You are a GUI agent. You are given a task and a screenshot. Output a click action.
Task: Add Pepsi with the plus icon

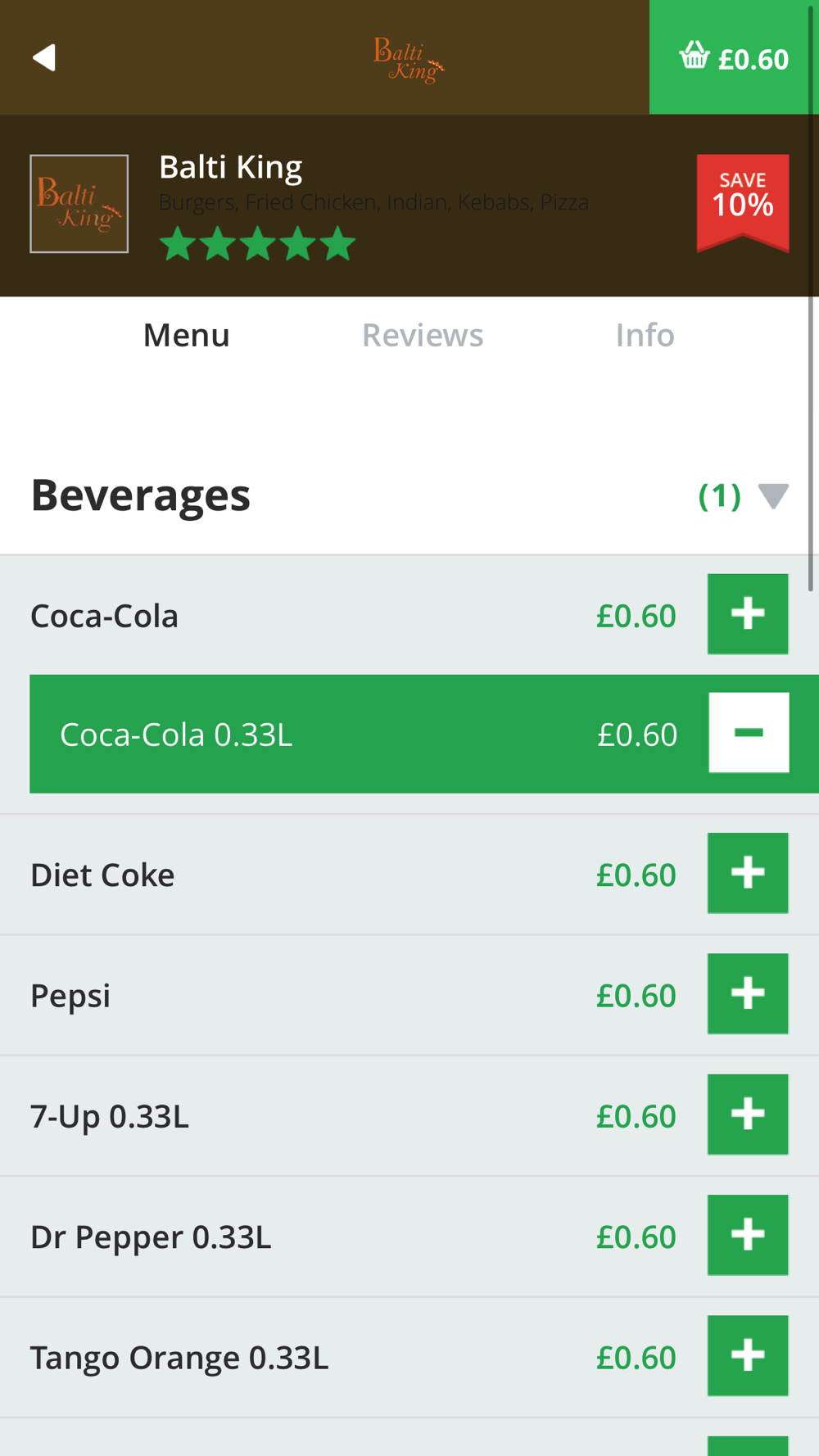pos(748,993)
